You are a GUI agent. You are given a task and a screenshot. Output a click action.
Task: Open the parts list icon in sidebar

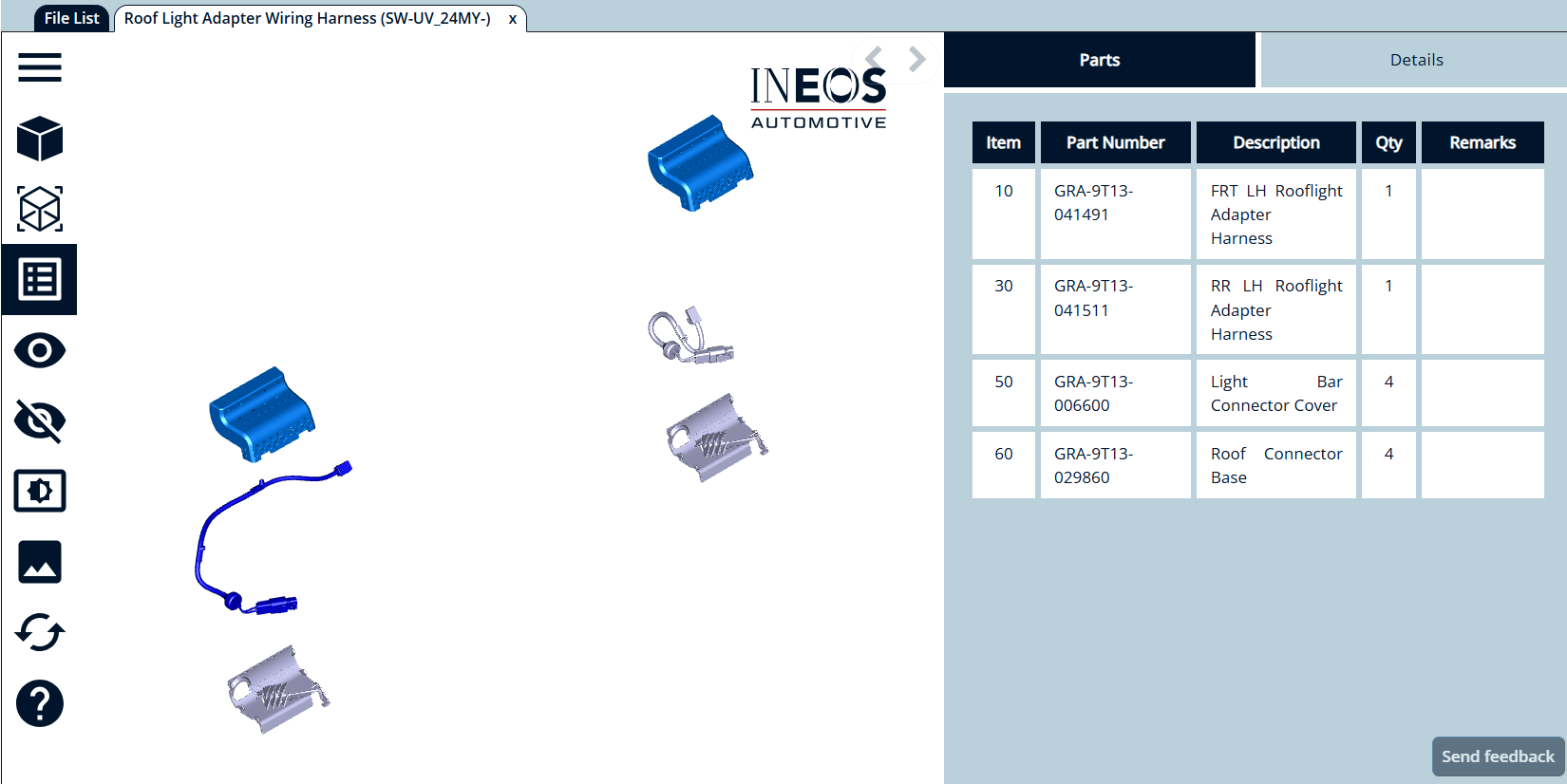39,280
